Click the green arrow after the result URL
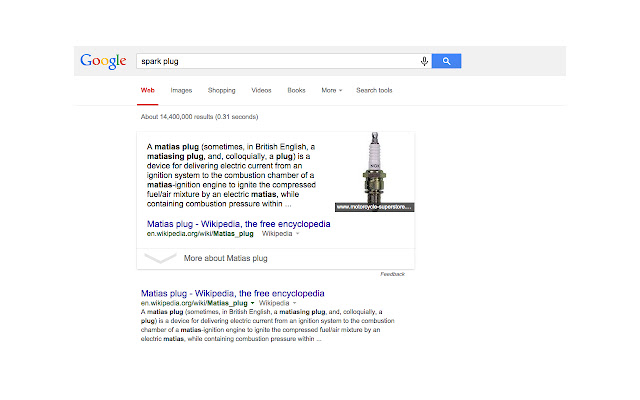640x400 pixels. point(253,302)
